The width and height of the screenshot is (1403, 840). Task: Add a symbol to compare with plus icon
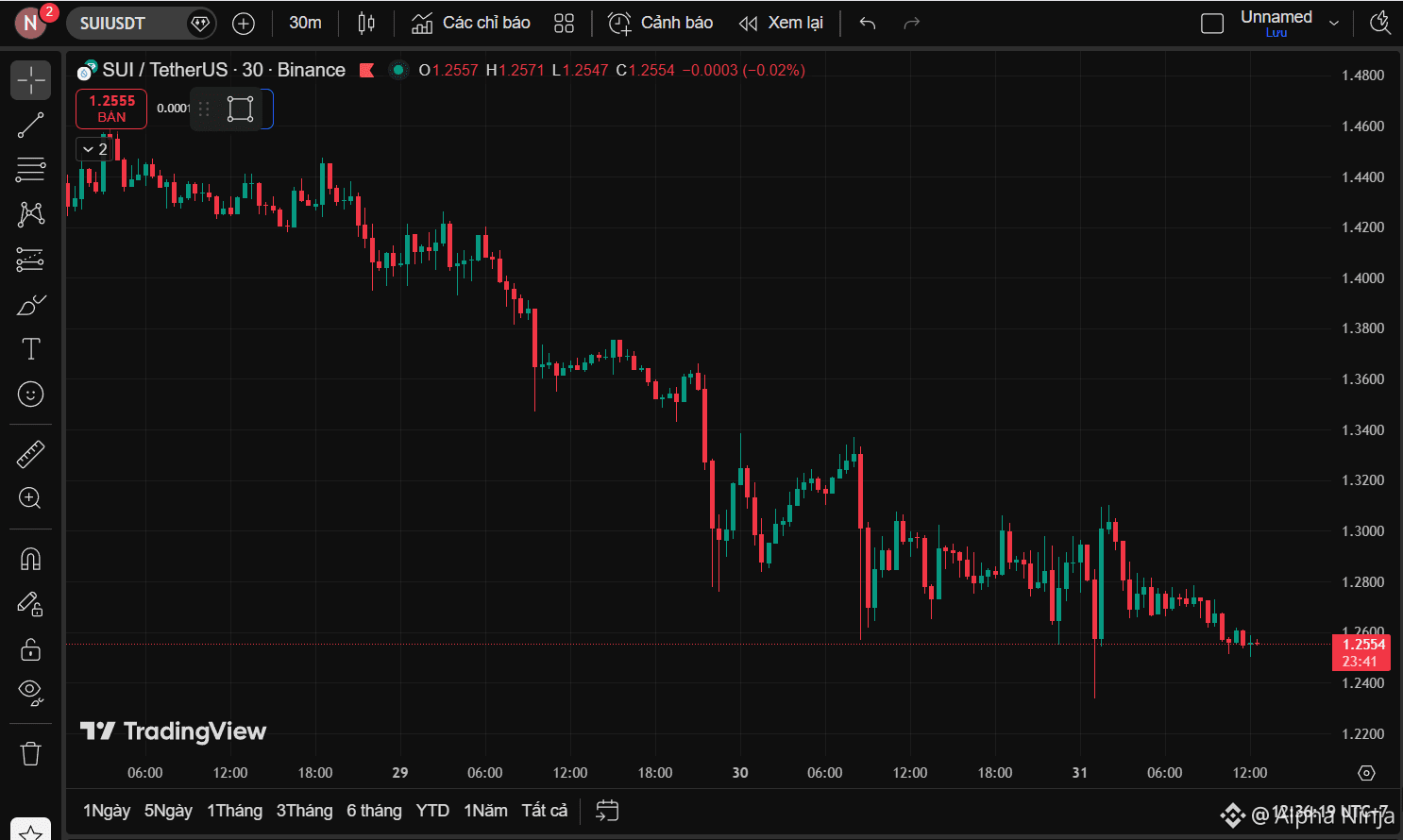point(244,24)
